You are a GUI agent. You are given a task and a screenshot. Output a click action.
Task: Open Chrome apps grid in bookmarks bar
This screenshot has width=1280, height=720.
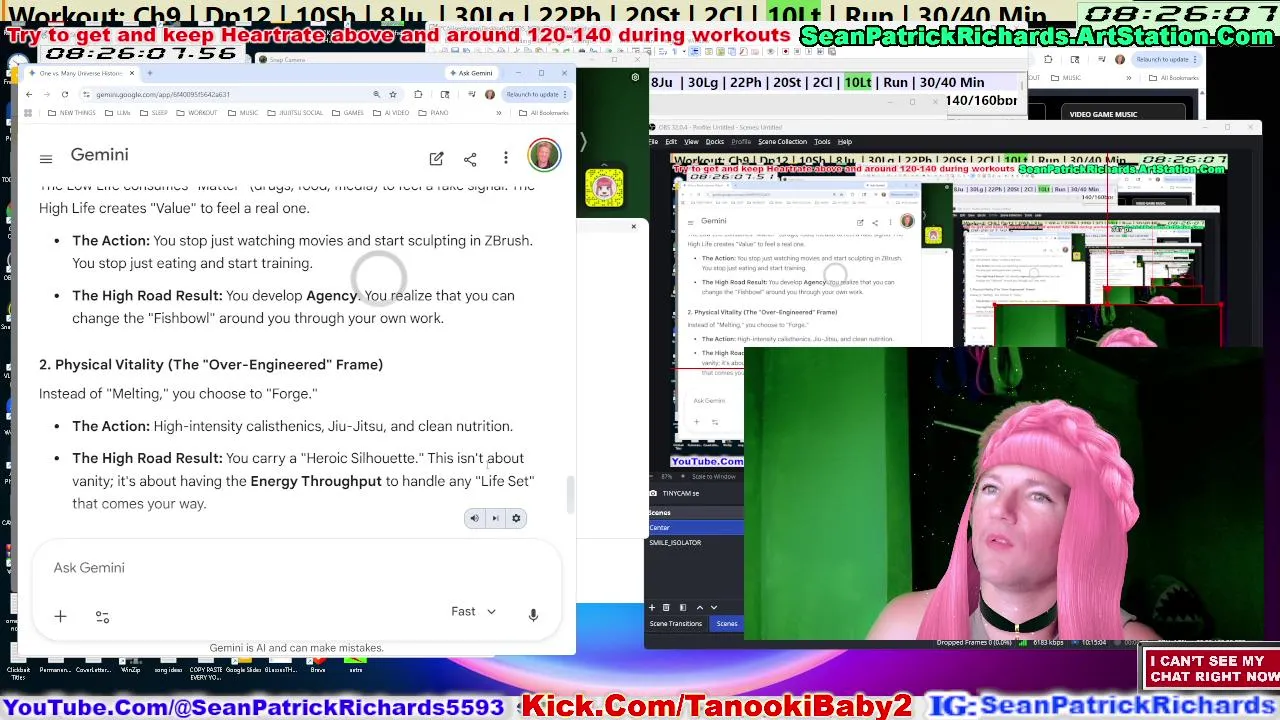29,113
